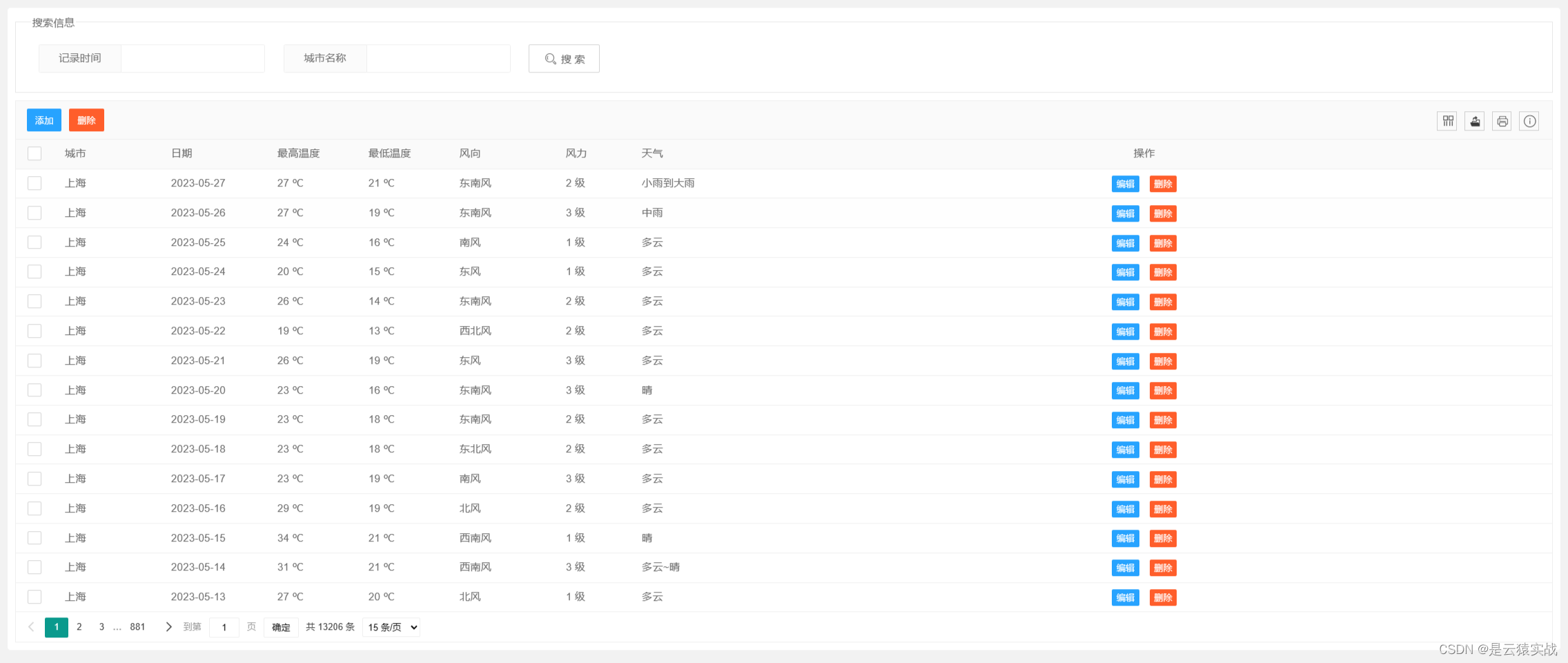Focus the 记录时间 input field
Image resolution: width=1568 pixels, height=663 pixels.
tap(193, 59)
